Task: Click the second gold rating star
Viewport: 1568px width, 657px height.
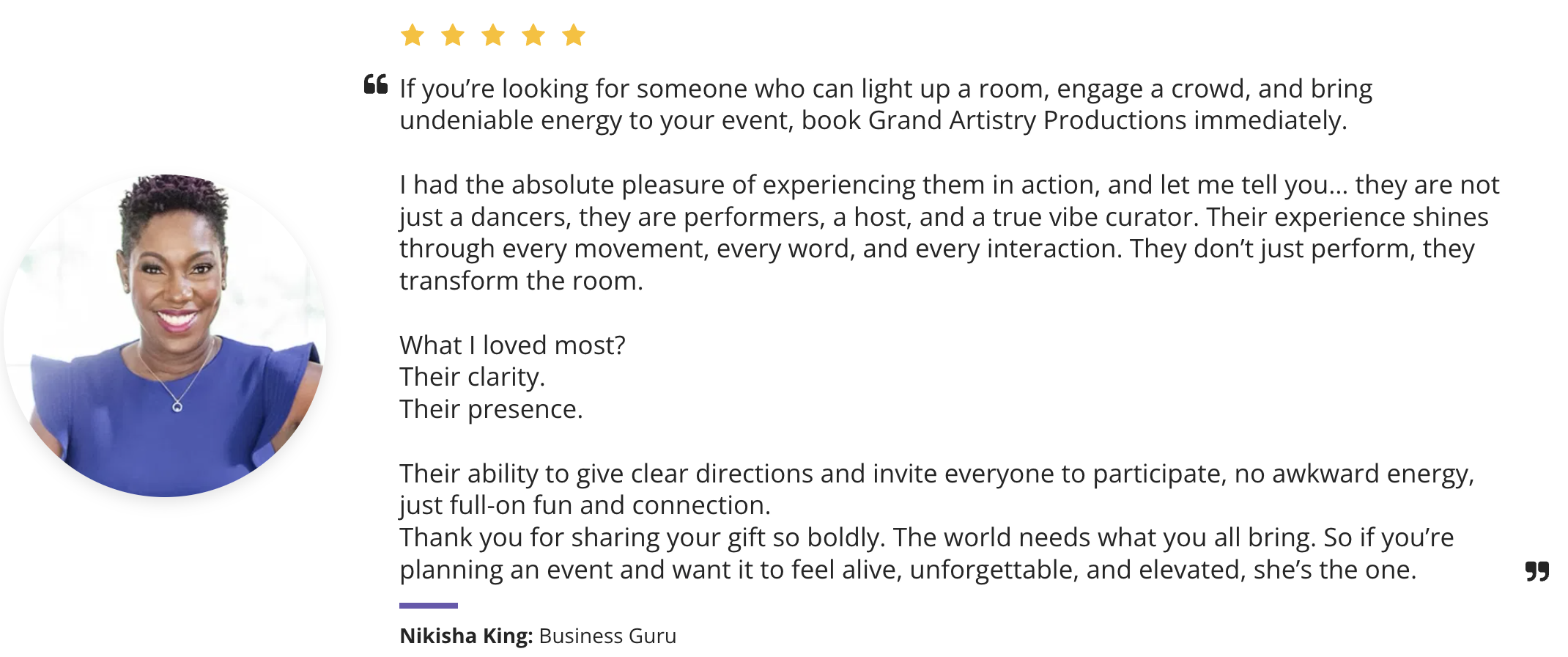Action: coord(453,35)
